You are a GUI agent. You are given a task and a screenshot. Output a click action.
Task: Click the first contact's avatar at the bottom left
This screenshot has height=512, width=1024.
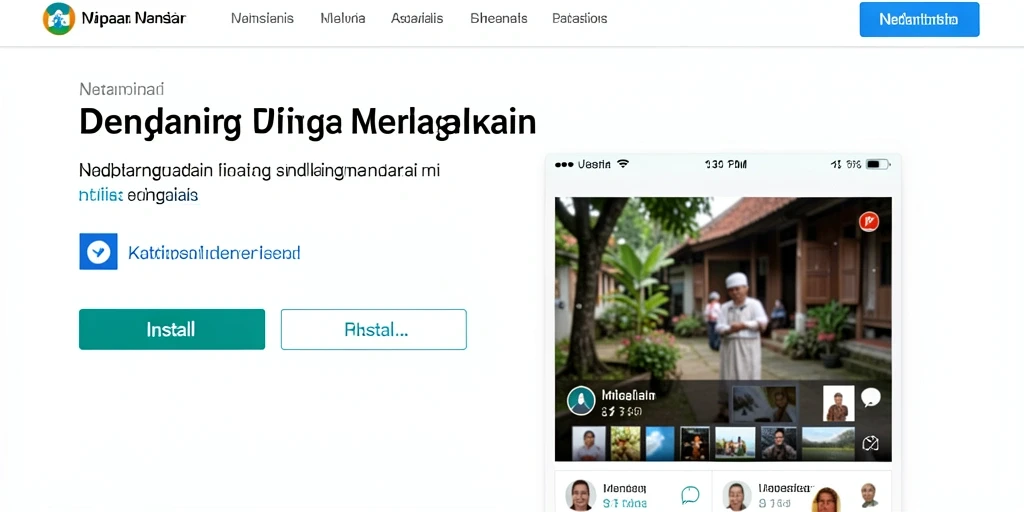click(x=580, y=494)
